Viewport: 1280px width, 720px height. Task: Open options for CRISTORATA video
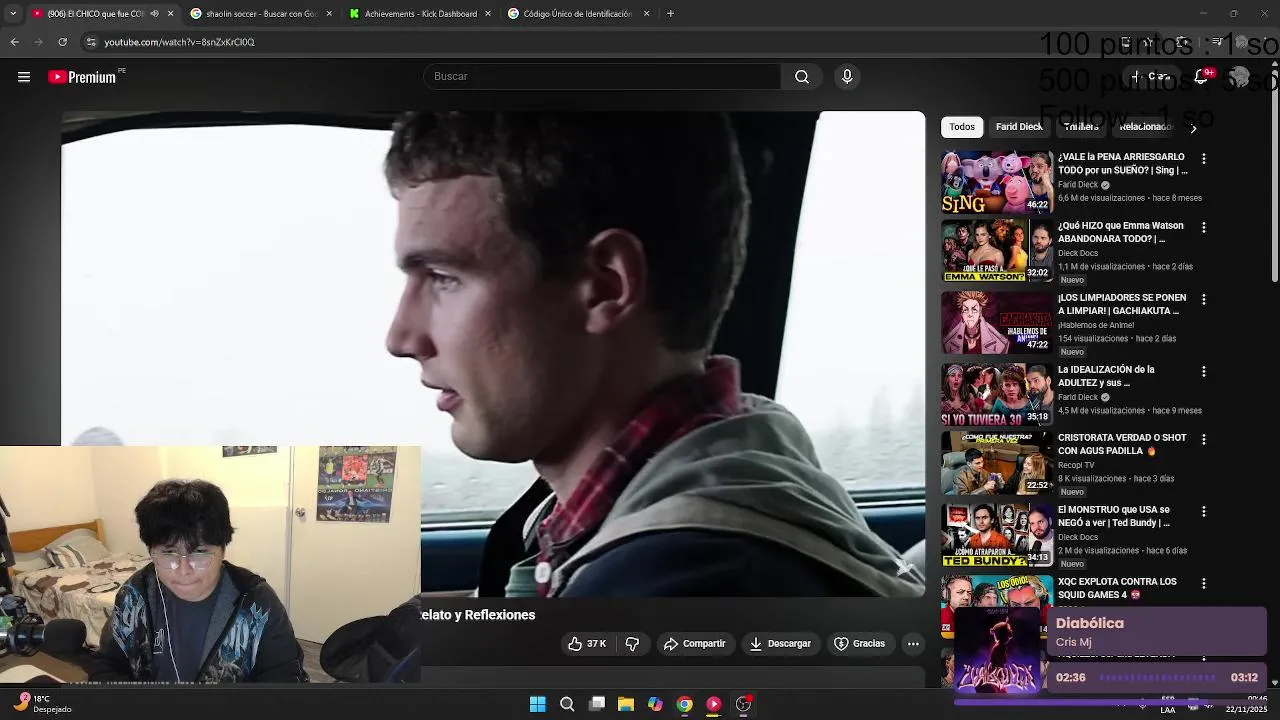[1204, 439]
